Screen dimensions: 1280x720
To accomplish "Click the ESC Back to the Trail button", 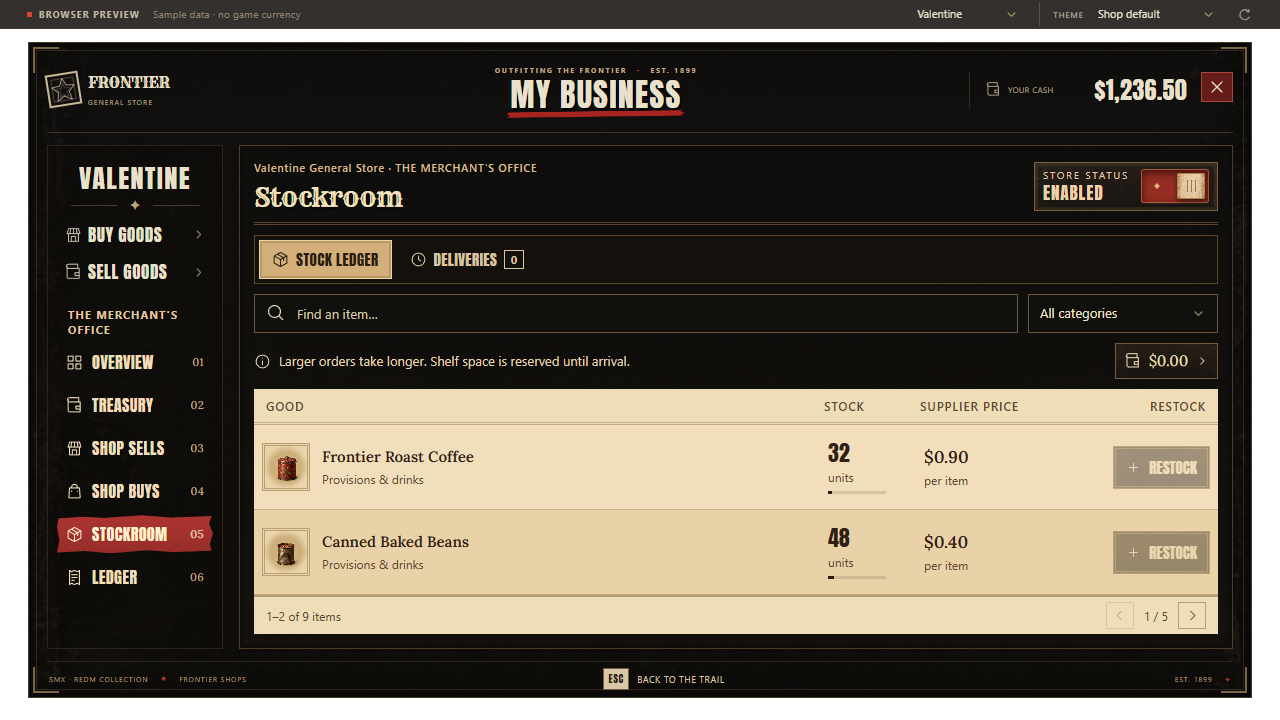I will [665, 679].
